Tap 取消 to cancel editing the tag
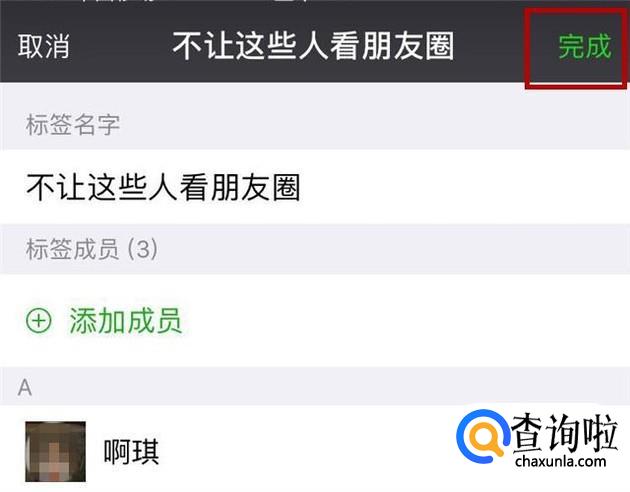 pyautogui.click(x=44, y=46)
